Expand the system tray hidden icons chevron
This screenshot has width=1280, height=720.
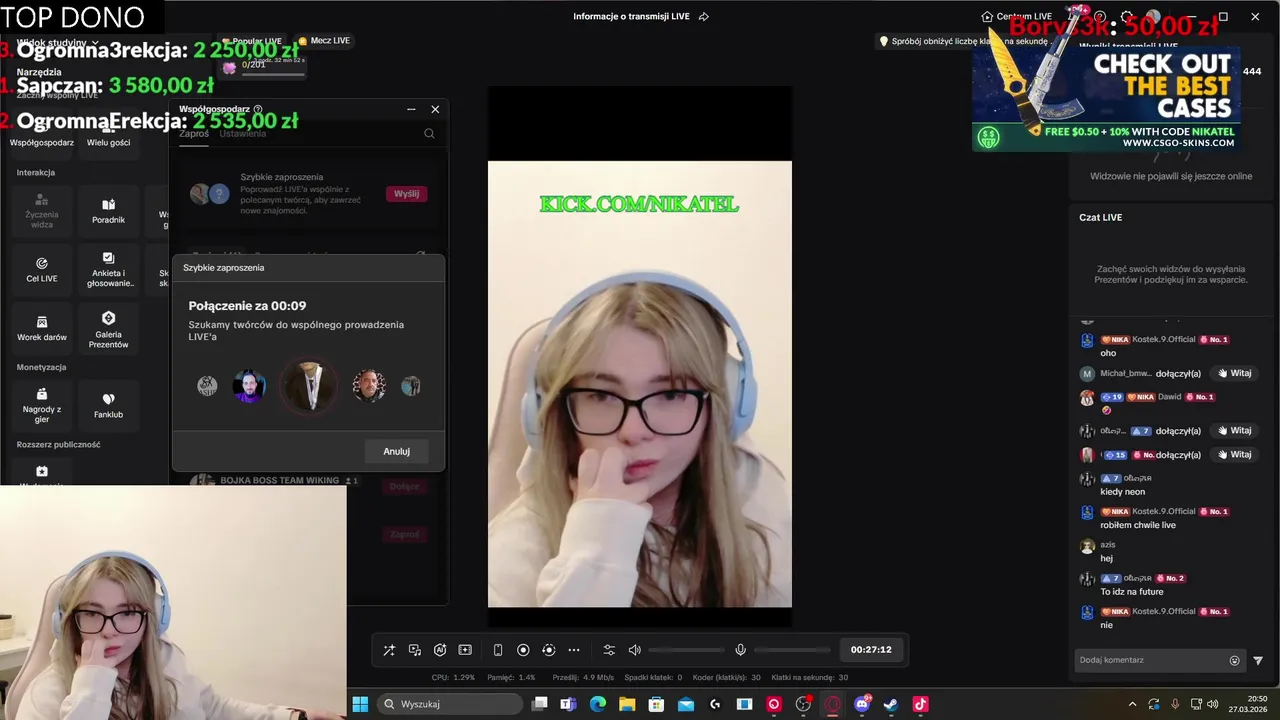click(x=1132, y=704)
